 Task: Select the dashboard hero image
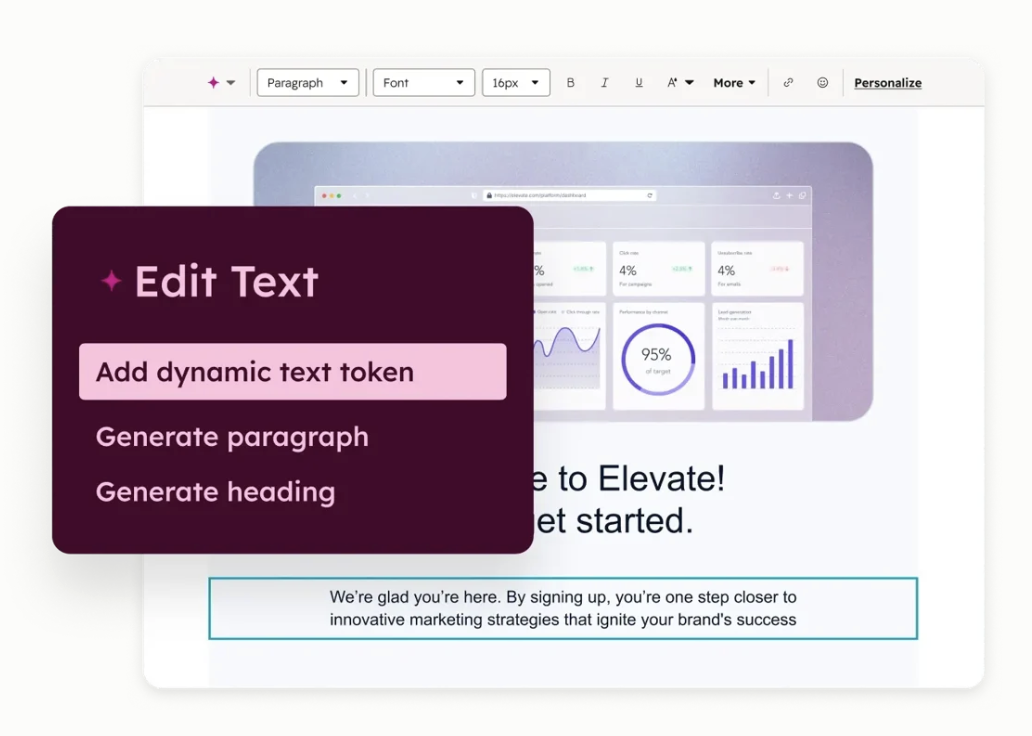[700, 280]
